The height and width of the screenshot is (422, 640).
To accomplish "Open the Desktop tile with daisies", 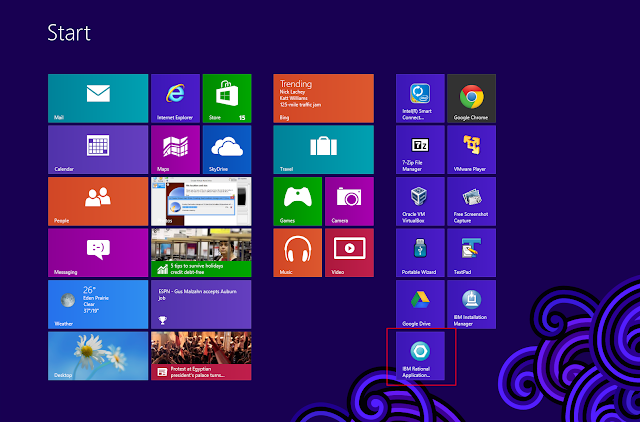I will coord(98,356).
